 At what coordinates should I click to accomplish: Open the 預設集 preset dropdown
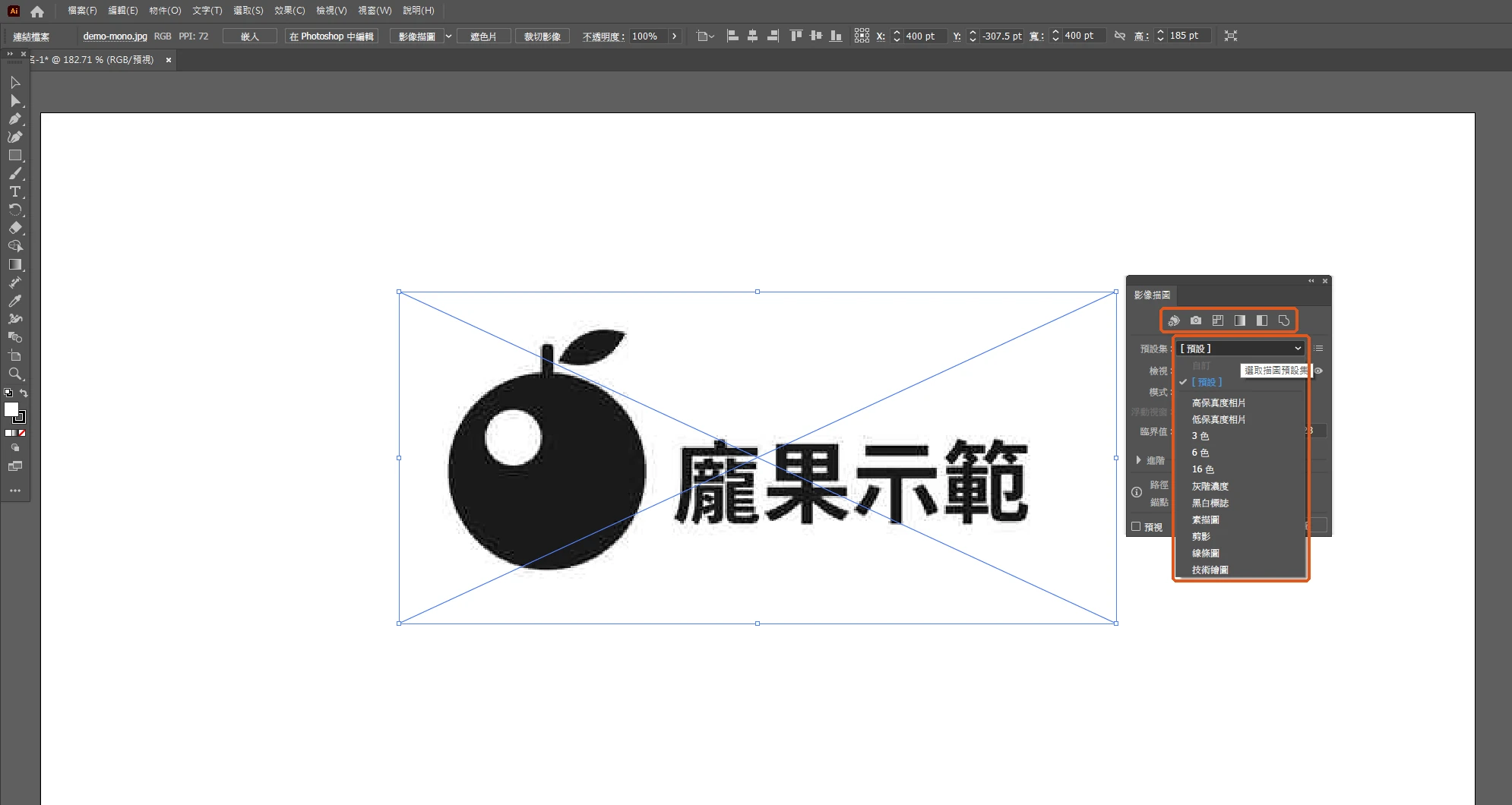(x=1241, y=349)
